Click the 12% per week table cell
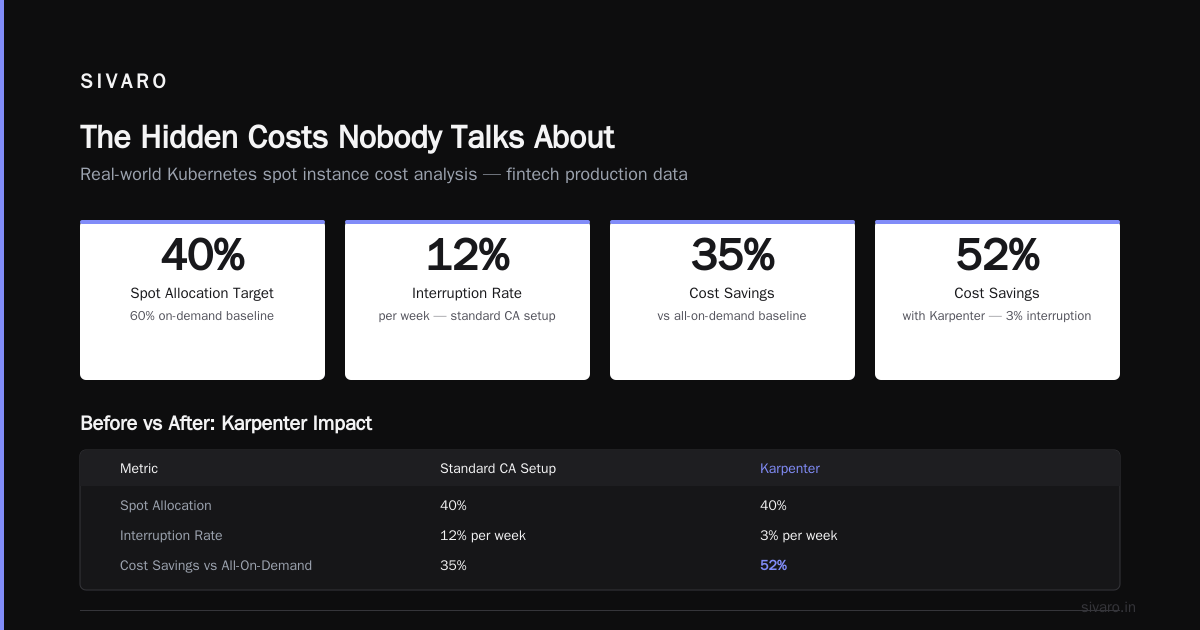This screenshot has height=630, width=1200. pos(483,535)
